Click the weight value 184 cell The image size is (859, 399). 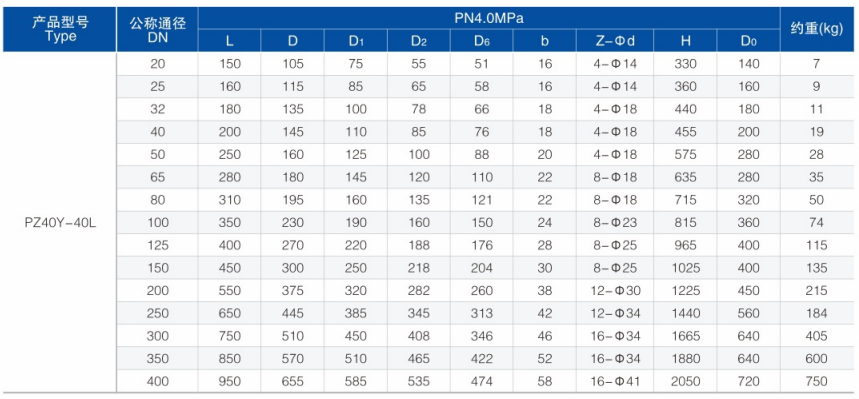coord(817,313)
